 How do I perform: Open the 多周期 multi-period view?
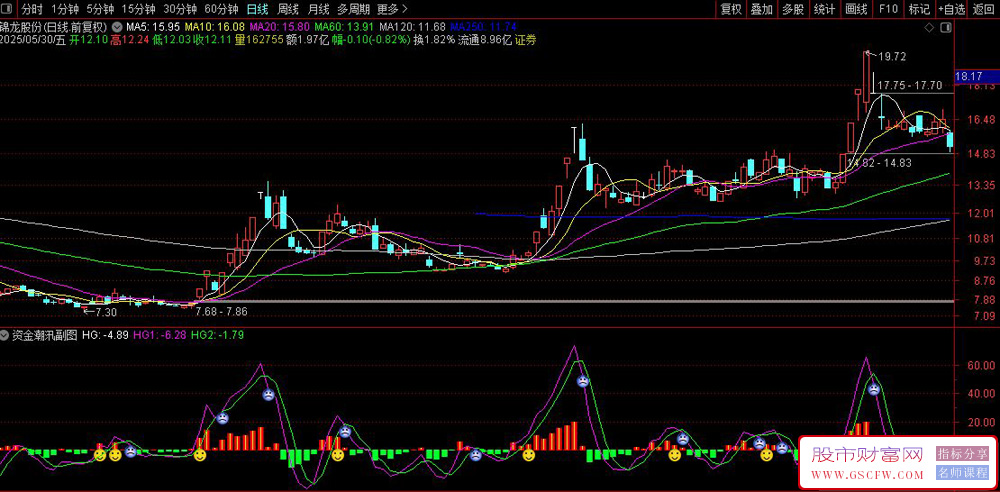point(353,10)
